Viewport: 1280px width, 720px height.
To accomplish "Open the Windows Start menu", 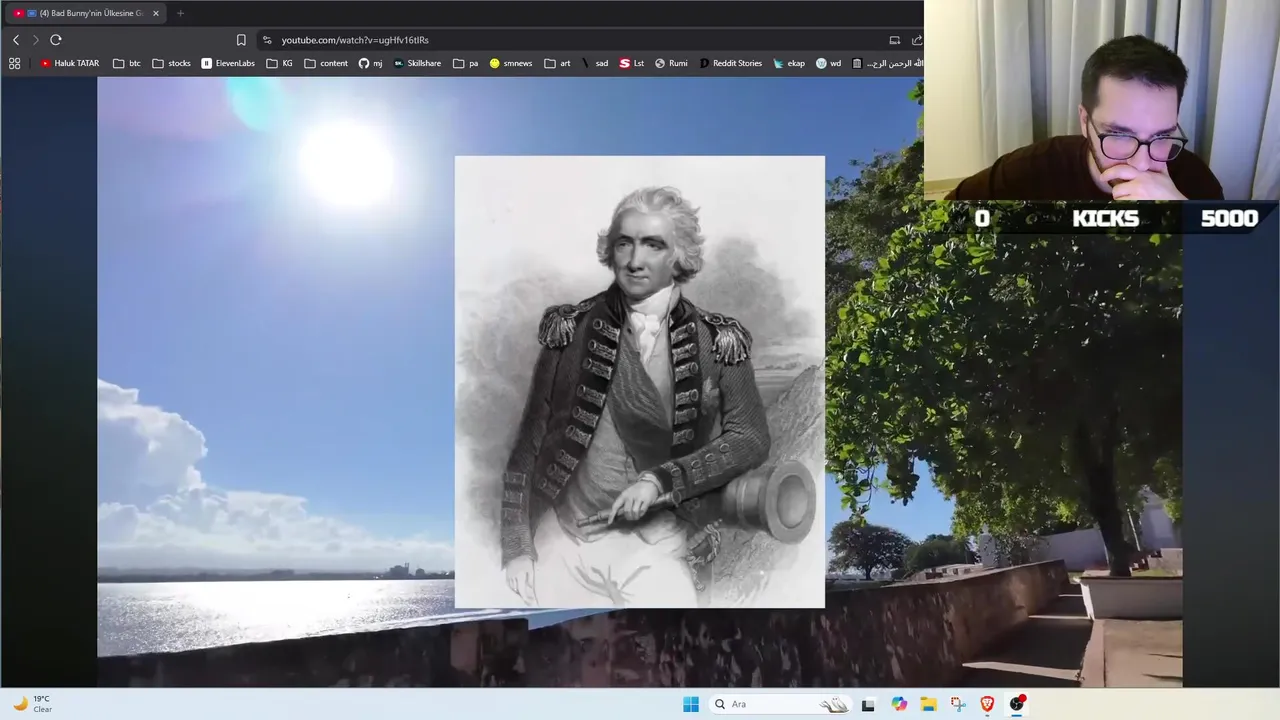I will 691,704.
